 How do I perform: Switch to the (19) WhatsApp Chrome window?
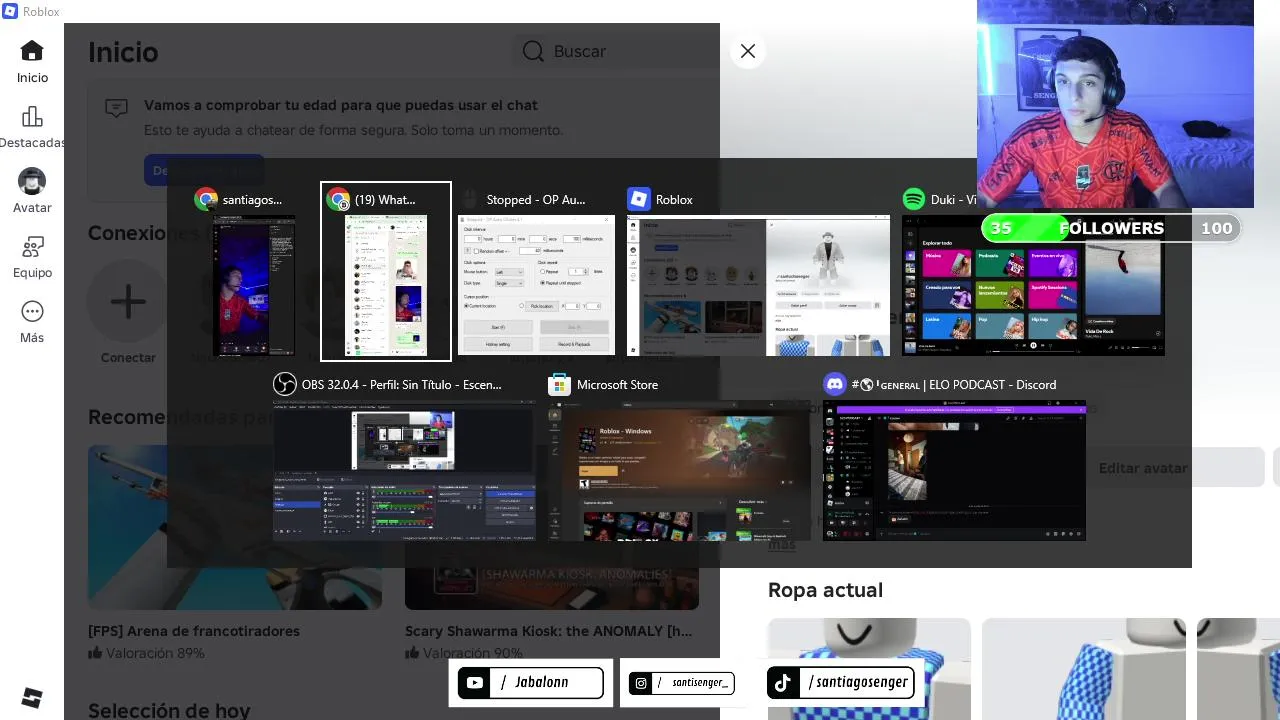pos(386,285)
